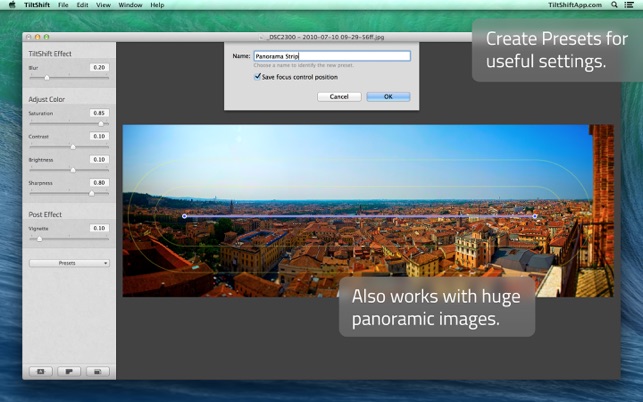This screenshot has width=643, height=402.
Task: Click the "Post Effect" section heading
Action: [x=45, y=215]
